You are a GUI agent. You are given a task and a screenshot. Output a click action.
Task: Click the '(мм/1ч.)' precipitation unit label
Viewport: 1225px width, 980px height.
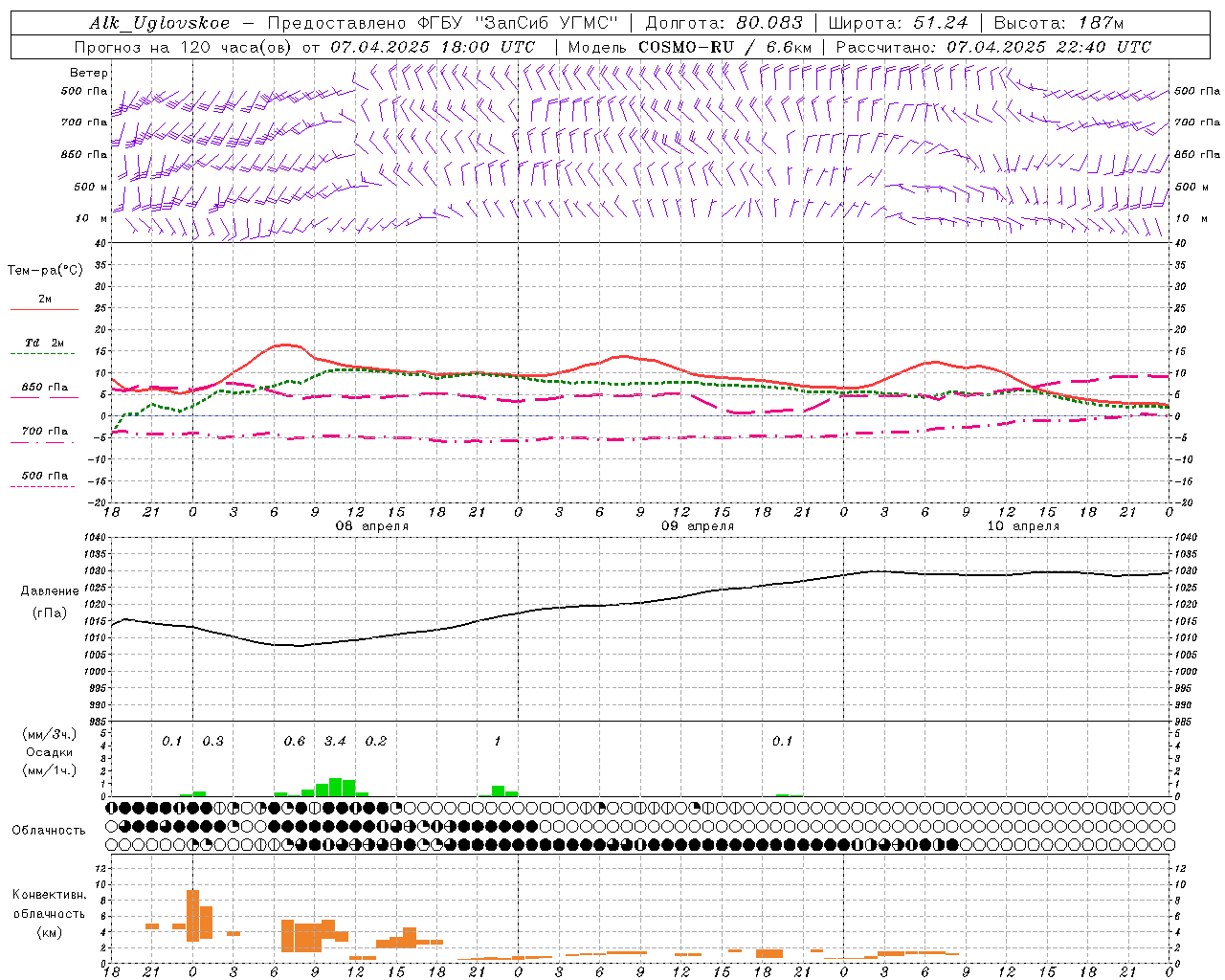(x=49, y=770)
